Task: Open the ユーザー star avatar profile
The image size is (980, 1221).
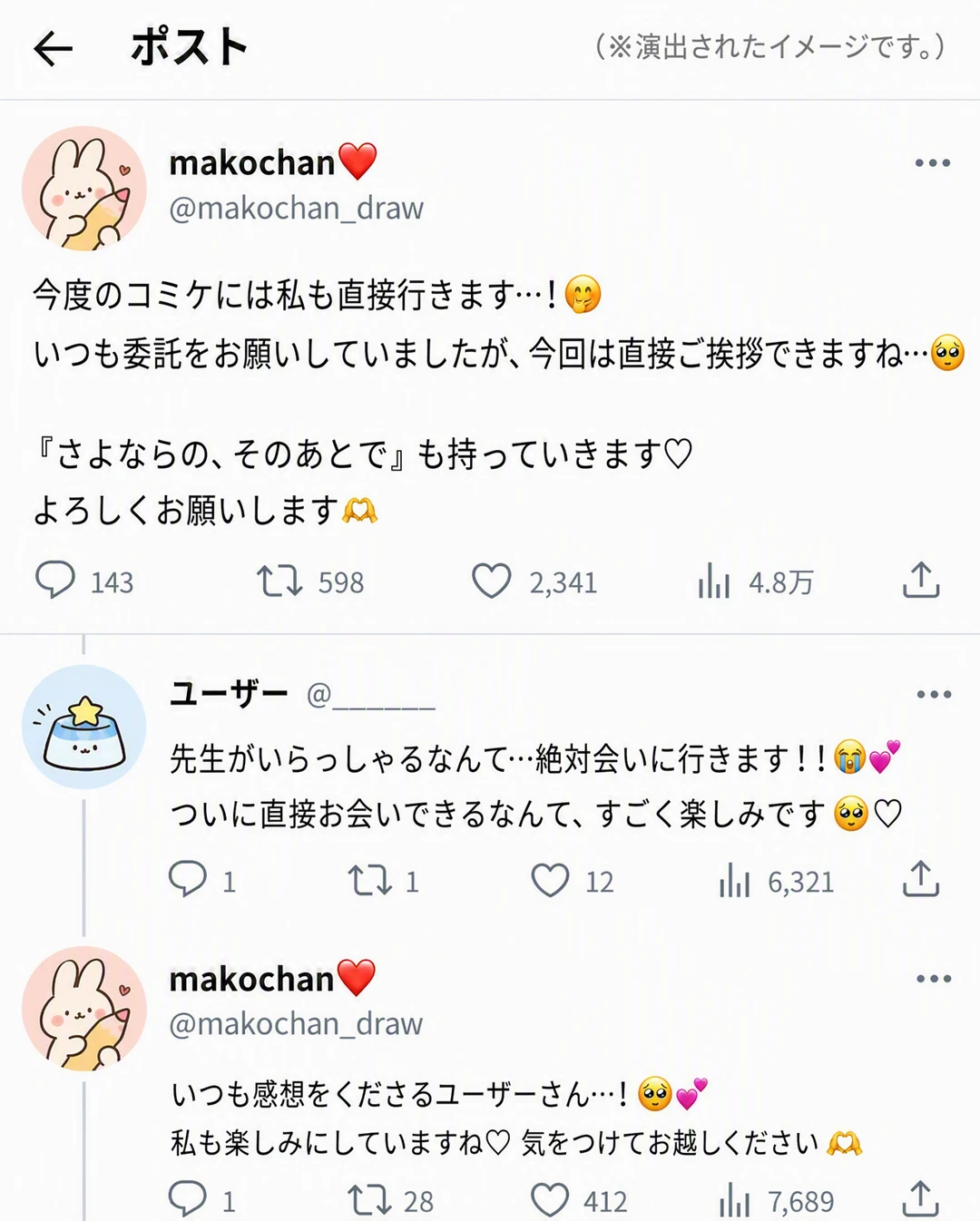Action: [84, 728]
